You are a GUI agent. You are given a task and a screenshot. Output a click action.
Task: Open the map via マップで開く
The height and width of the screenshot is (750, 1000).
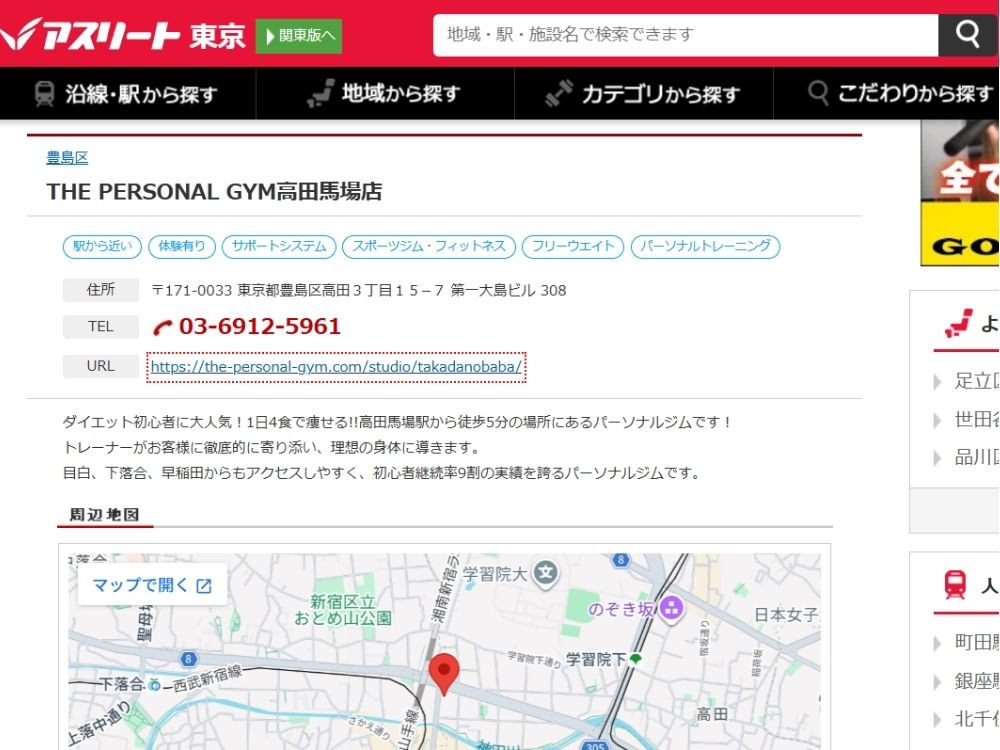tap(152, 585)
